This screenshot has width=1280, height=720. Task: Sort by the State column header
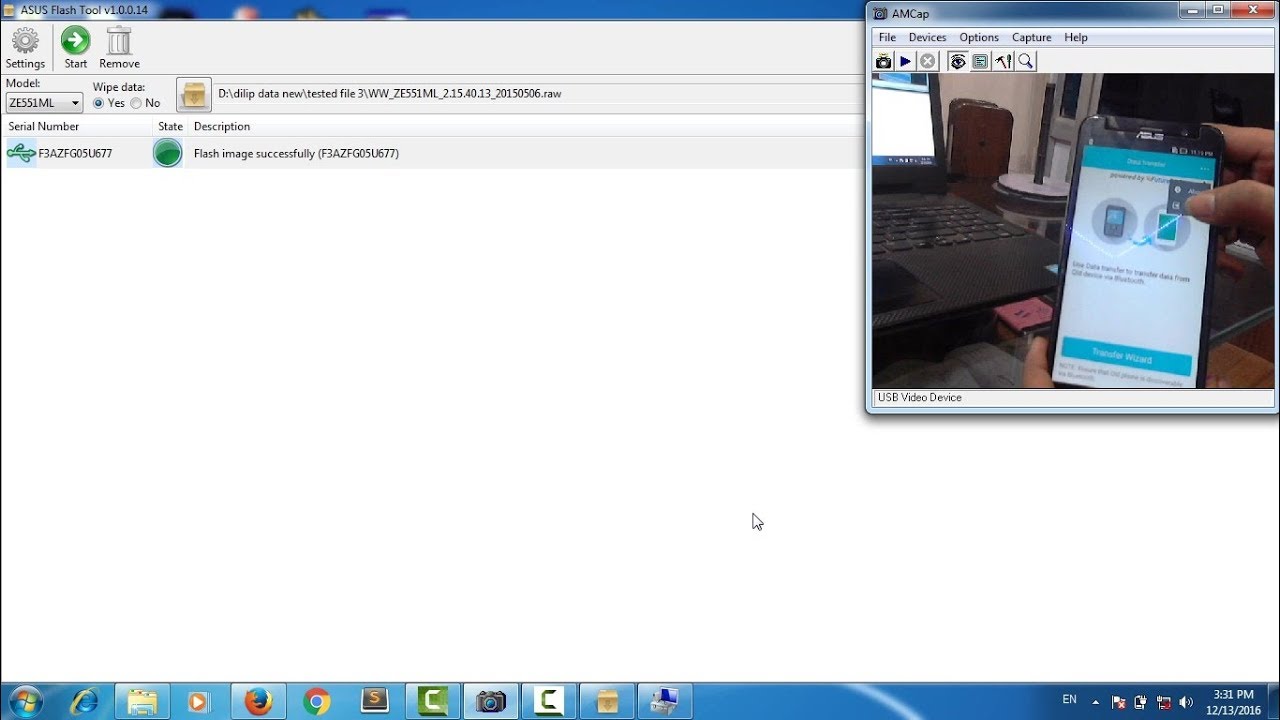(x=170, y=126)
